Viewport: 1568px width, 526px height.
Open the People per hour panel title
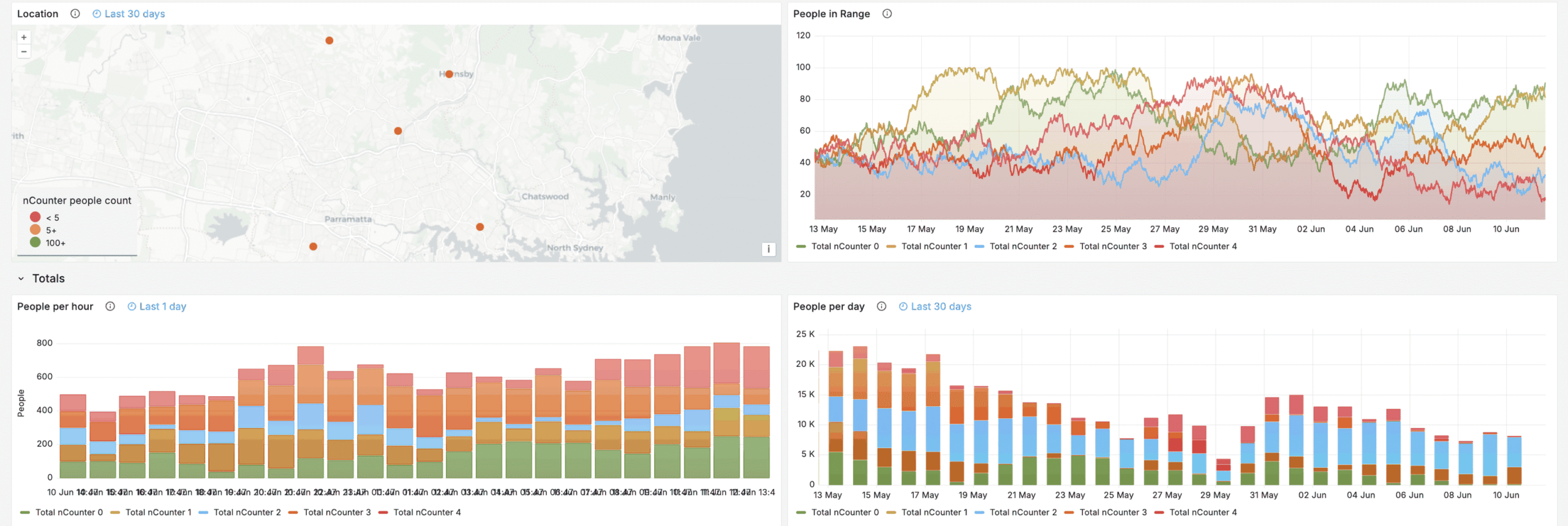[x=55, y=306]
